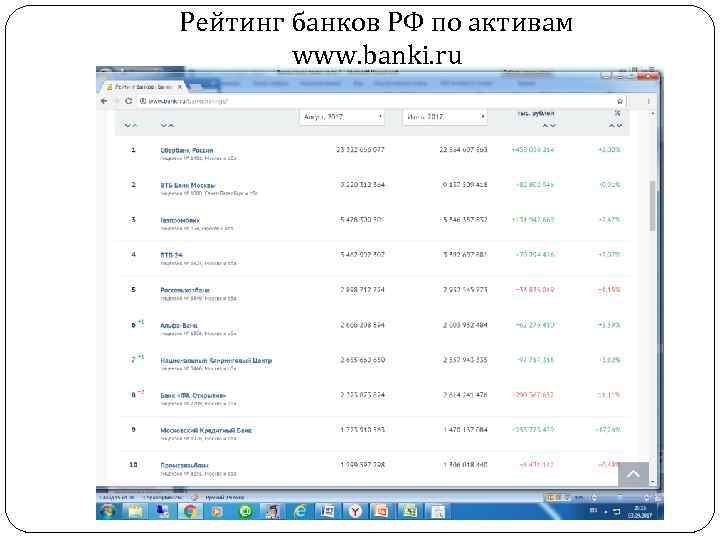Bookmark page with the star icon
The image size is (720, 540).
click(x=620, y=101)
